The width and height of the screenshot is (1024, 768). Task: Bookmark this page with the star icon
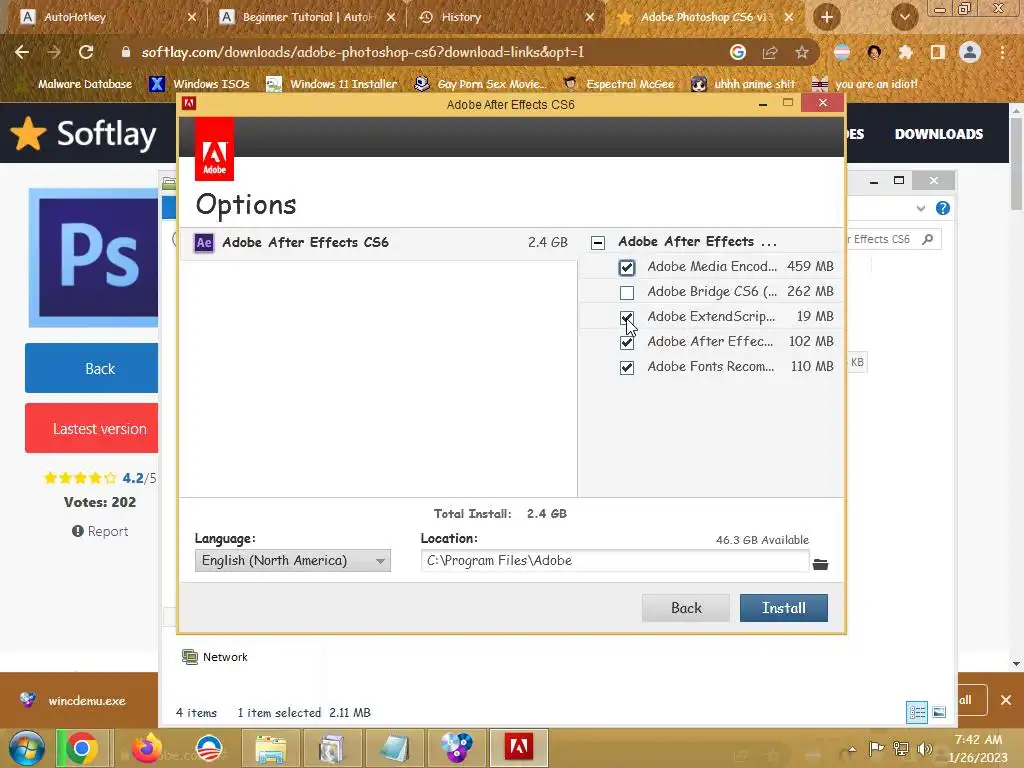[x=802, y=52]
